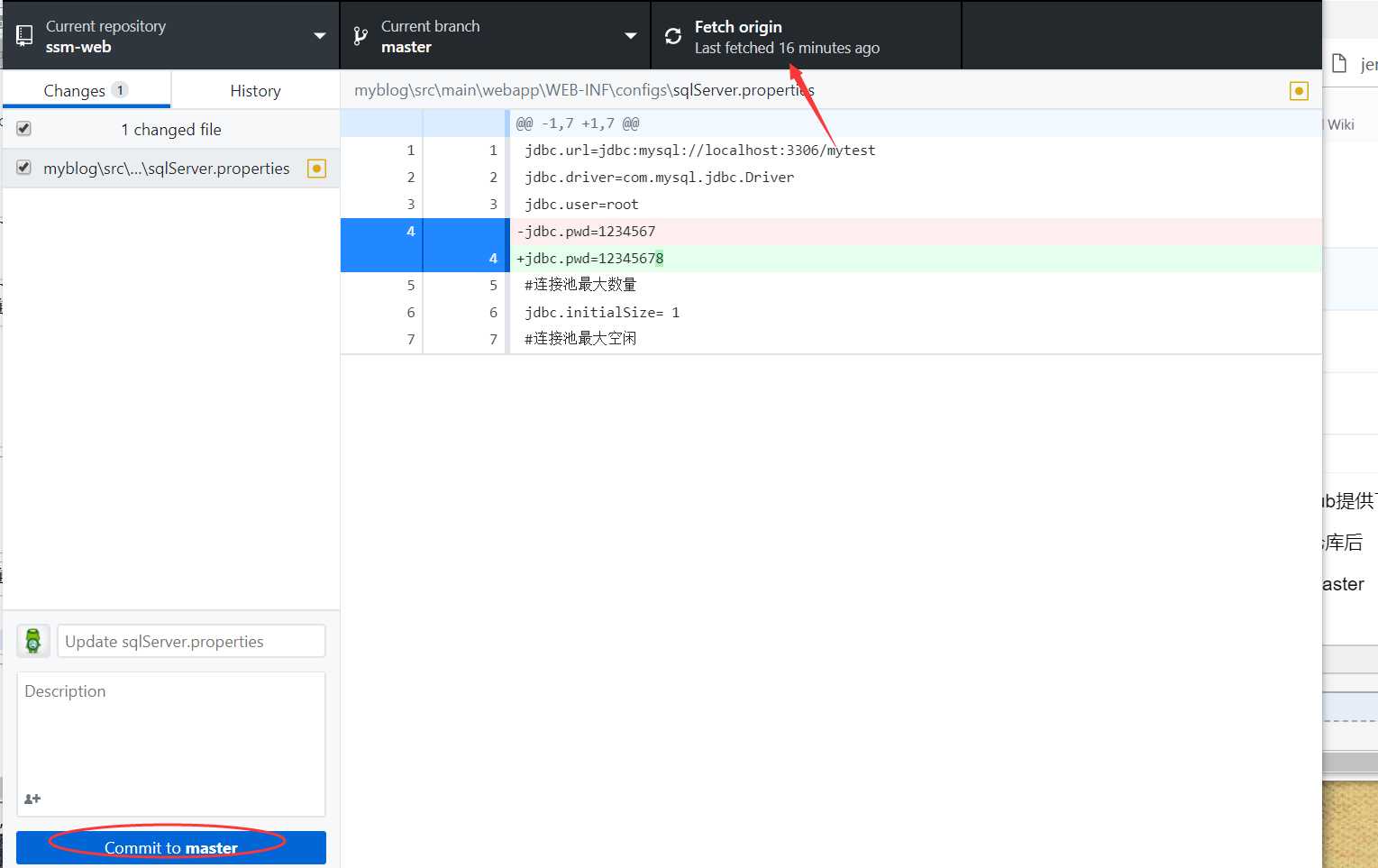Click the repository icon beside ssm-web

24,36
